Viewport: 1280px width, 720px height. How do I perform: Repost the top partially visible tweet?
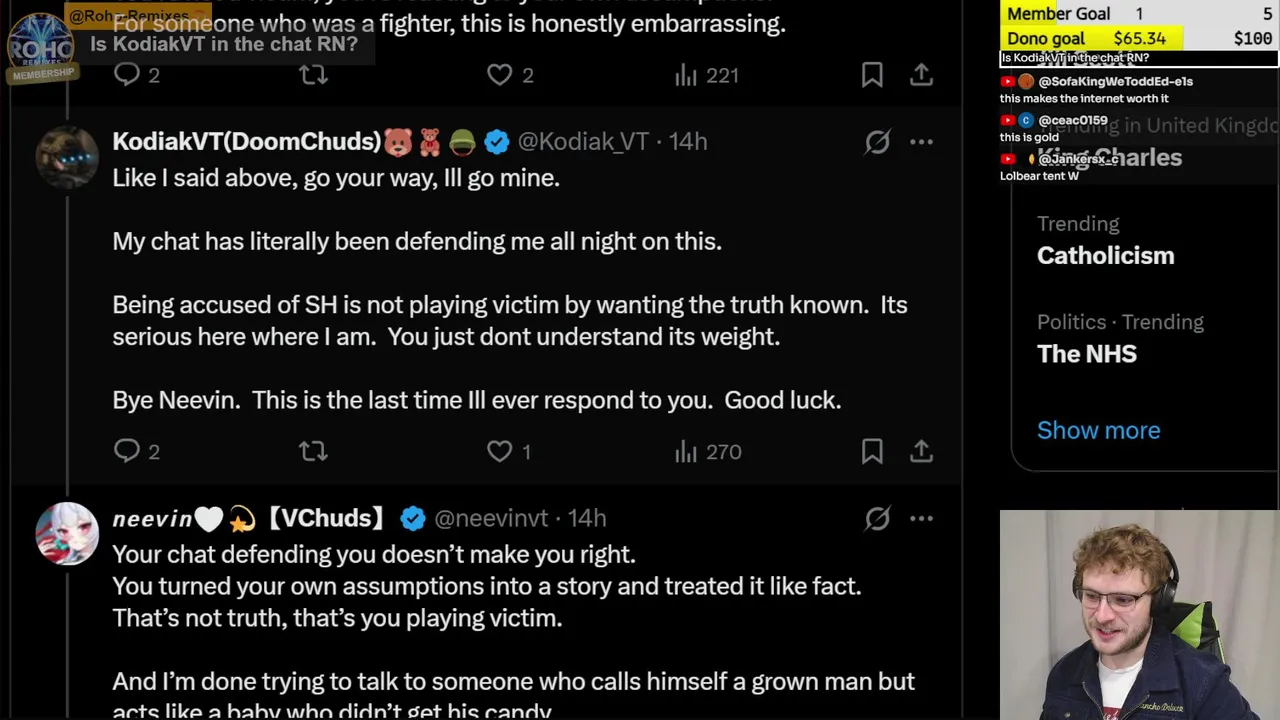313,75
